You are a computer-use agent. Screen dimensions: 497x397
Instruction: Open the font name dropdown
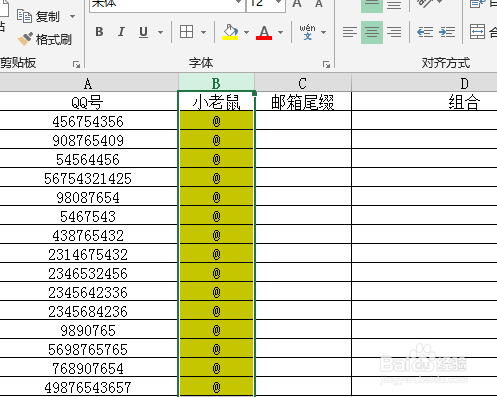pyautogui.click(x=238, y=3)
